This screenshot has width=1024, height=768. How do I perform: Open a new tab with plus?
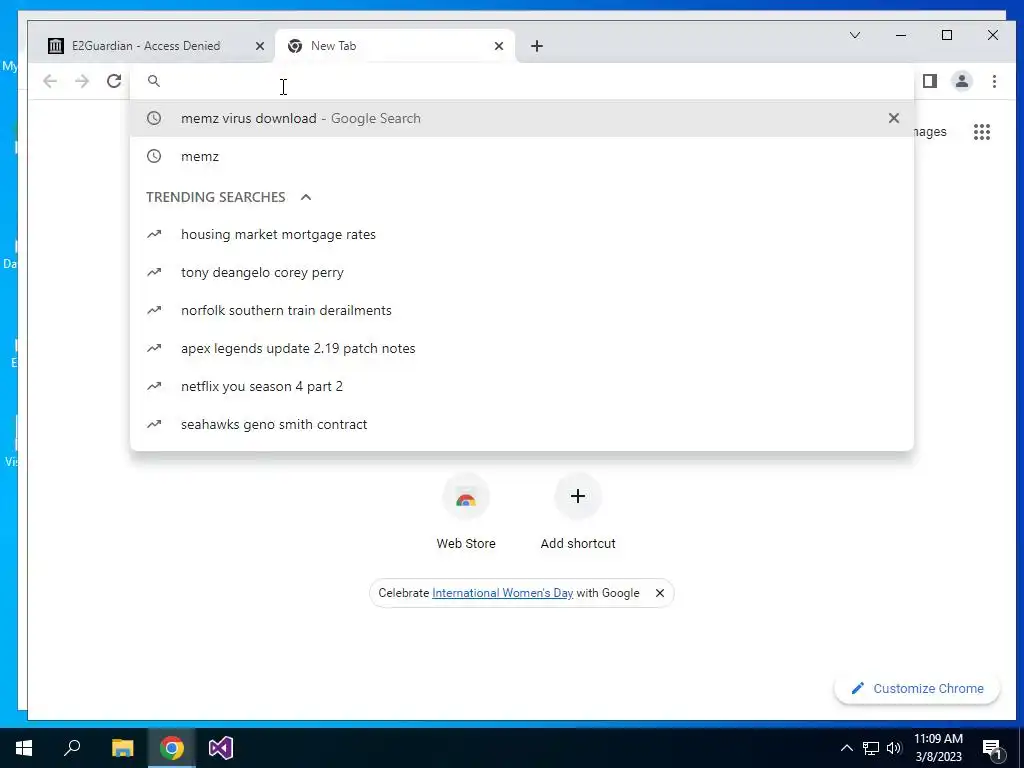coord(536,46)
